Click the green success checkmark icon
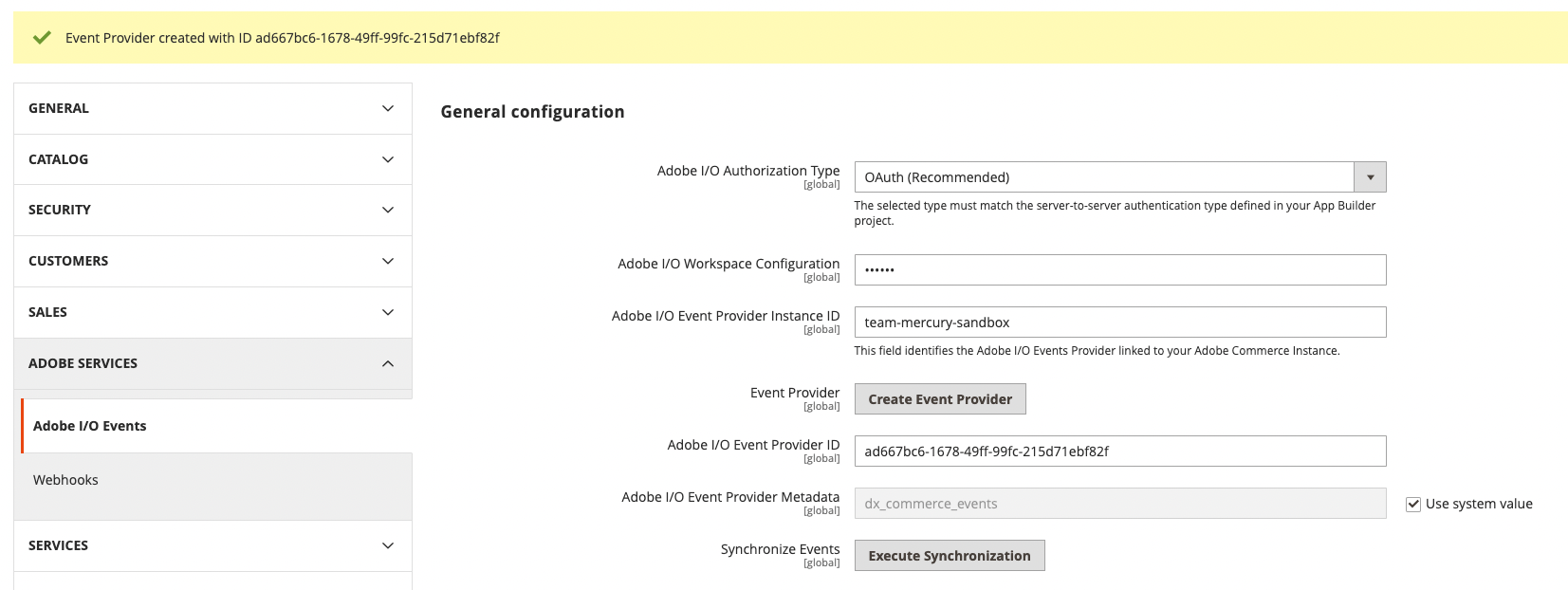Screen dimensions: 1568x590 [42, 38]
